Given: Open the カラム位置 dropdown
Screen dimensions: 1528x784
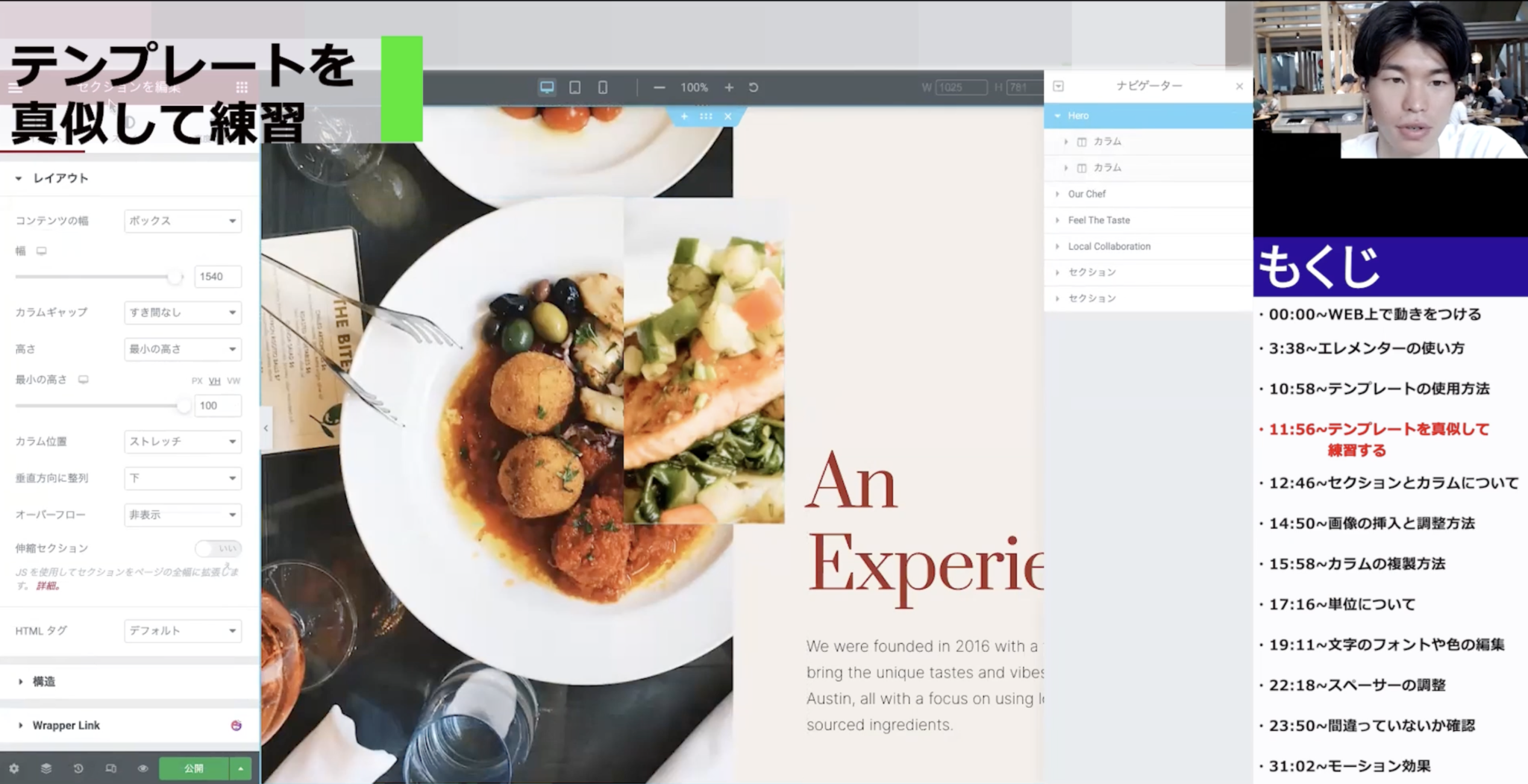Looking at the screenshot, I should (183, 442).
